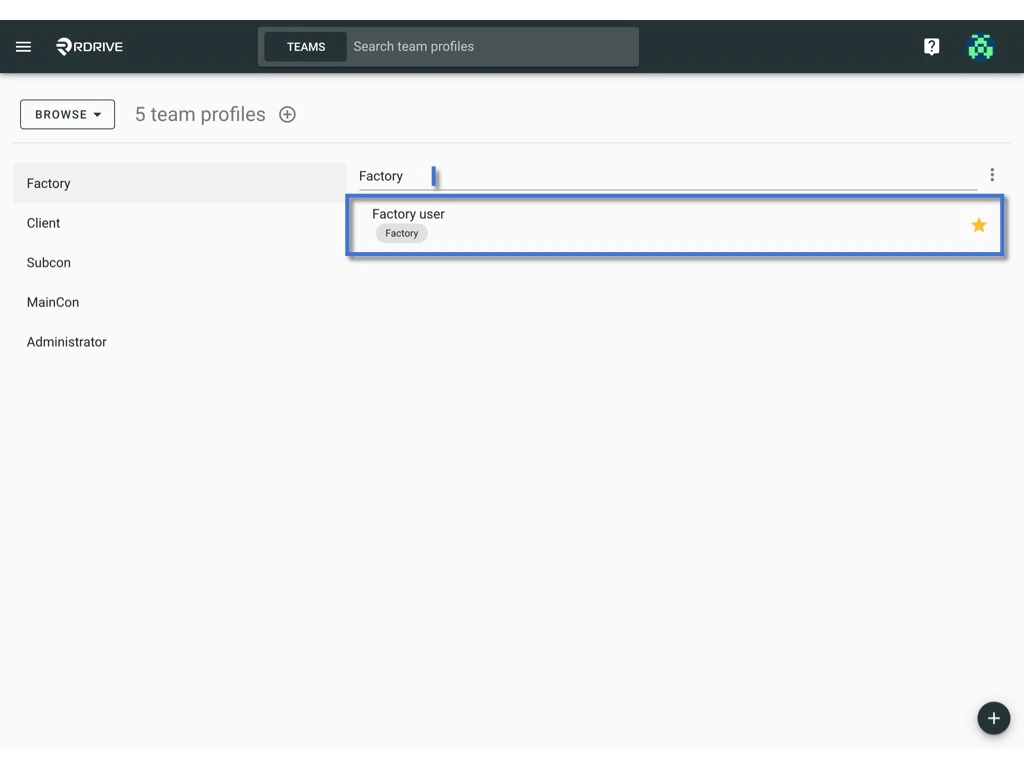Open the pixel-art avatar account menu

click(x=980, y=46)
